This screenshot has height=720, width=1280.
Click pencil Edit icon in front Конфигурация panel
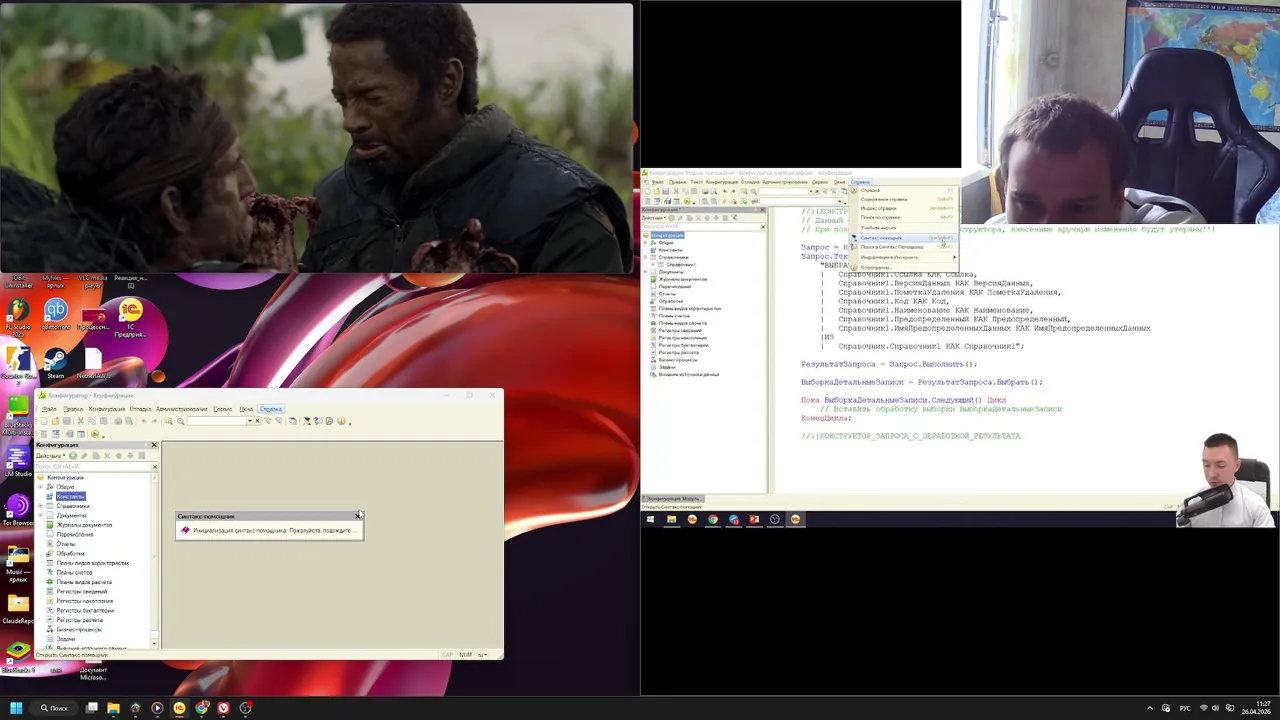pyautogui.click(x=84, y=456)
